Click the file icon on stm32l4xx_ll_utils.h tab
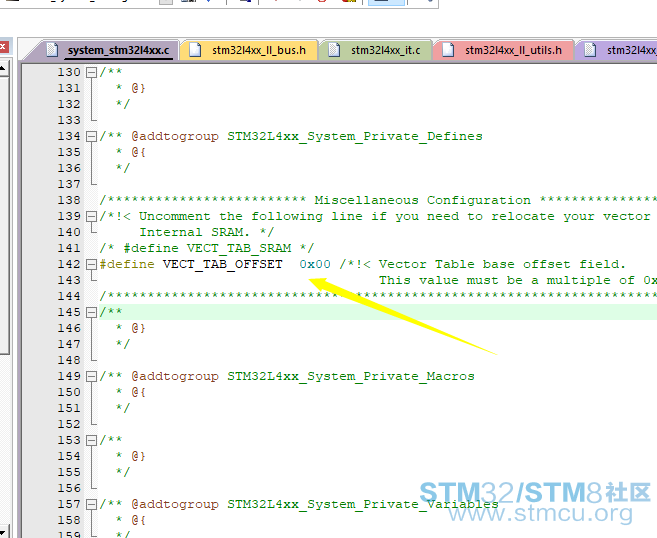The height and width of the screenshot is (538, 657). pyautogui.click(x=448, y=49)
